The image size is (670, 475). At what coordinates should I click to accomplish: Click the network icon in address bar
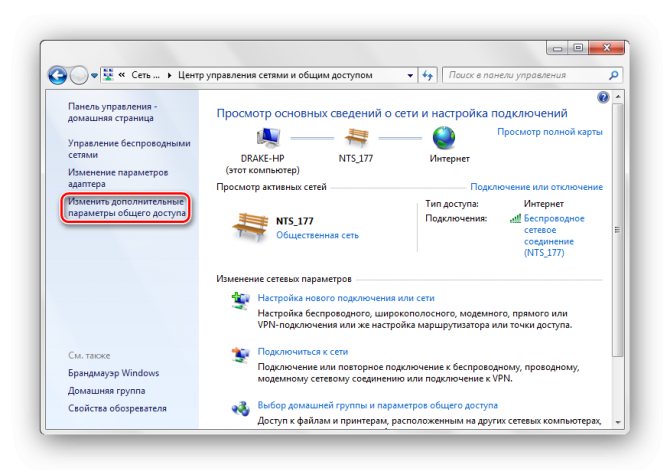(108, 75)
